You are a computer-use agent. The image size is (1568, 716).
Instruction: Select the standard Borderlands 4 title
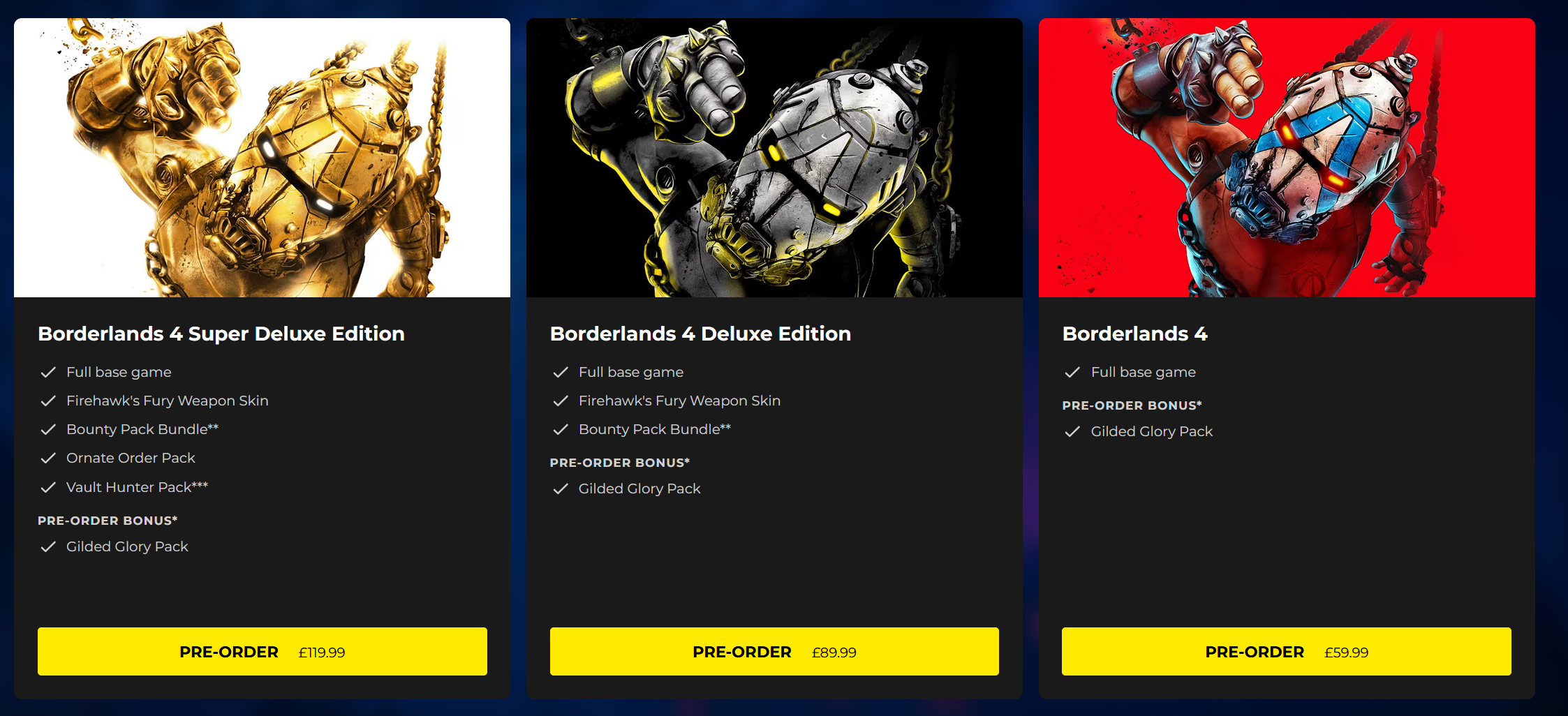click(x=1134, y=334)
